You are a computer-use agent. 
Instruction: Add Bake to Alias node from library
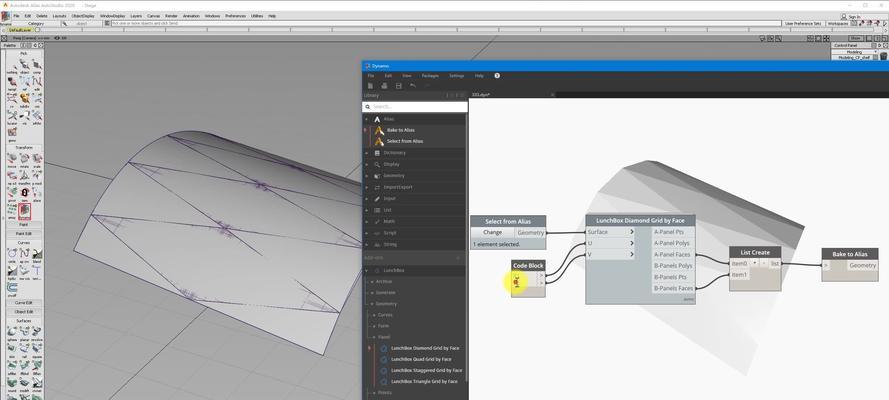coord(400,130)
